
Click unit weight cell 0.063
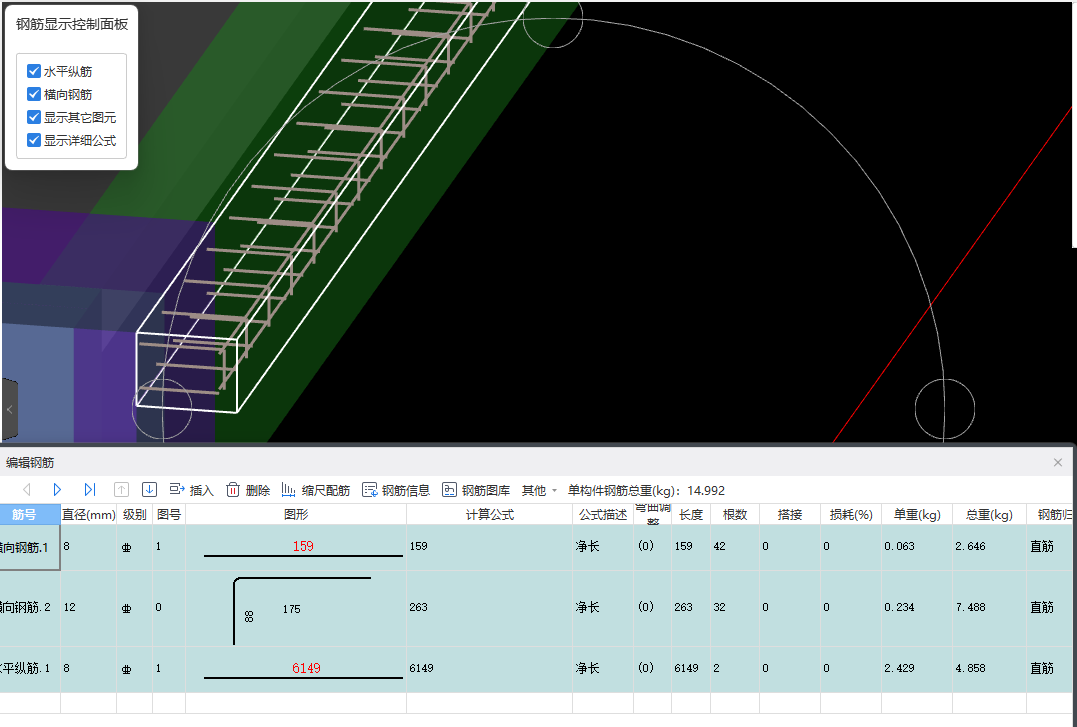917,547
